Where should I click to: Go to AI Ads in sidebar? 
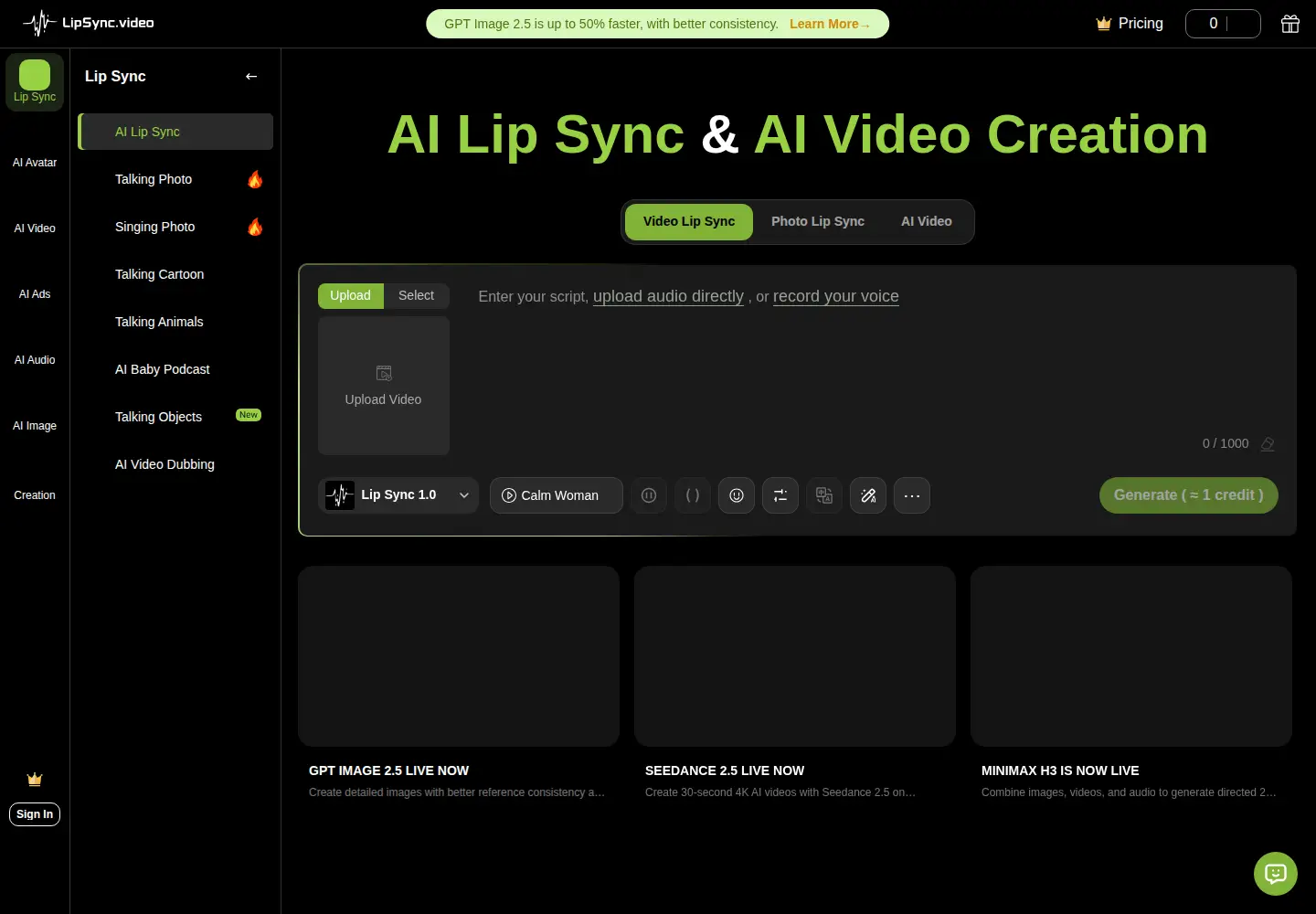tap(35, 294)
